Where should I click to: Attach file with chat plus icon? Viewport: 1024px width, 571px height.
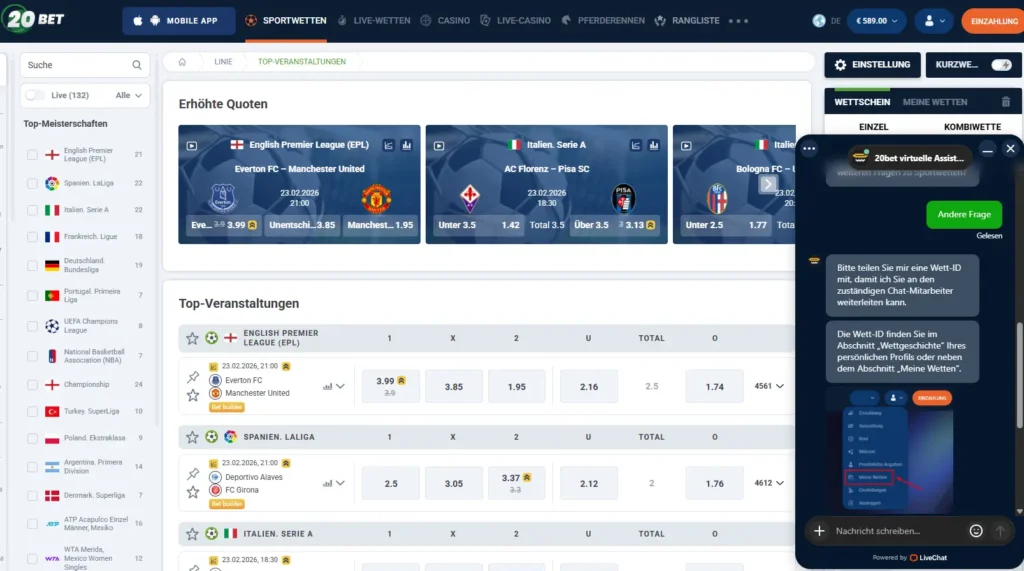click(819, 531)
